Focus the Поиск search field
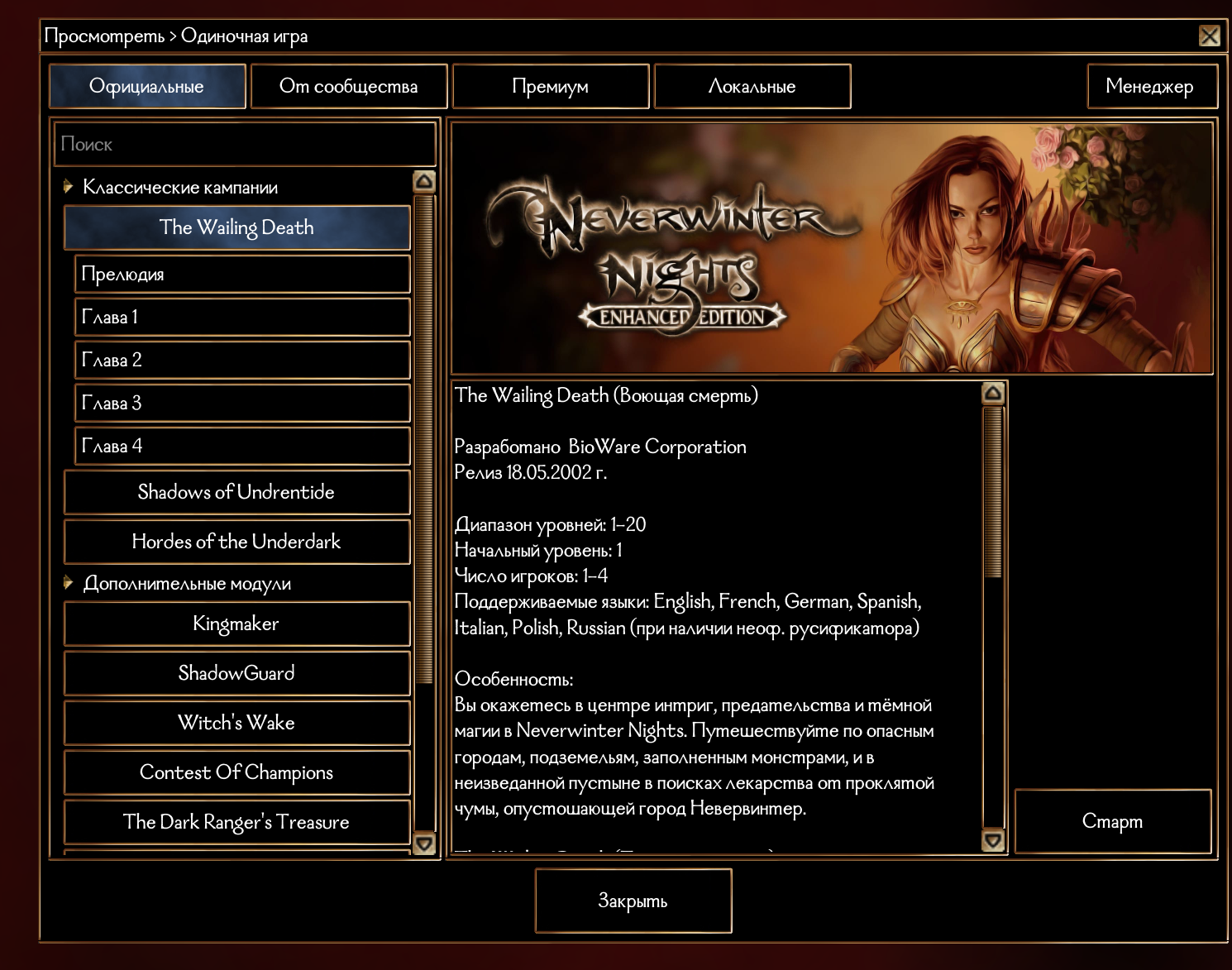Image resolution: width=1232 pixels, height=970 pixels. [x=245, y=144]
